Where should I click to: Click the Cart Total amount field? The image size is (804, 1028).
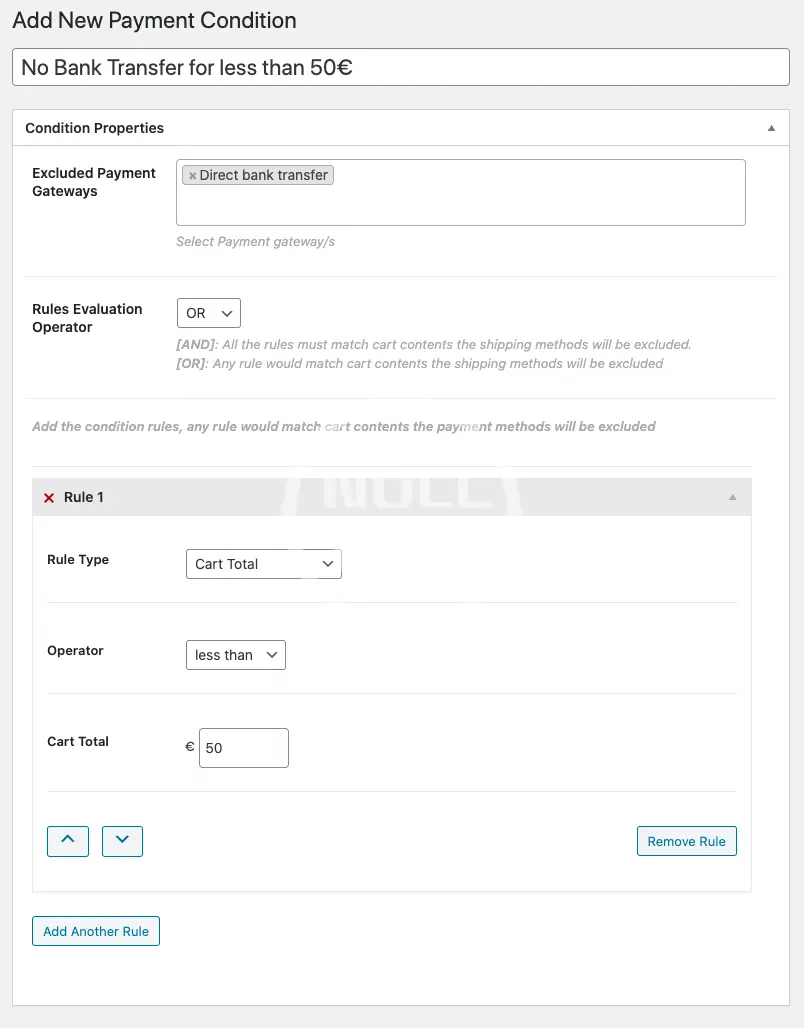pos(244,748)
